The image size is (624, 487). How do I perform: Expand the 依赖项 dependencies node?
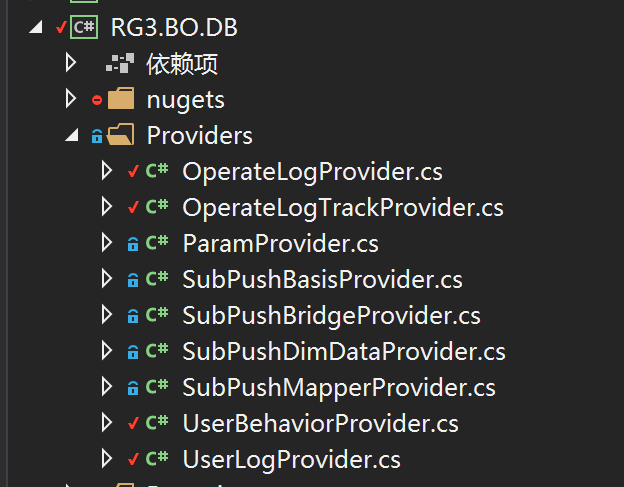coord(71,63)
